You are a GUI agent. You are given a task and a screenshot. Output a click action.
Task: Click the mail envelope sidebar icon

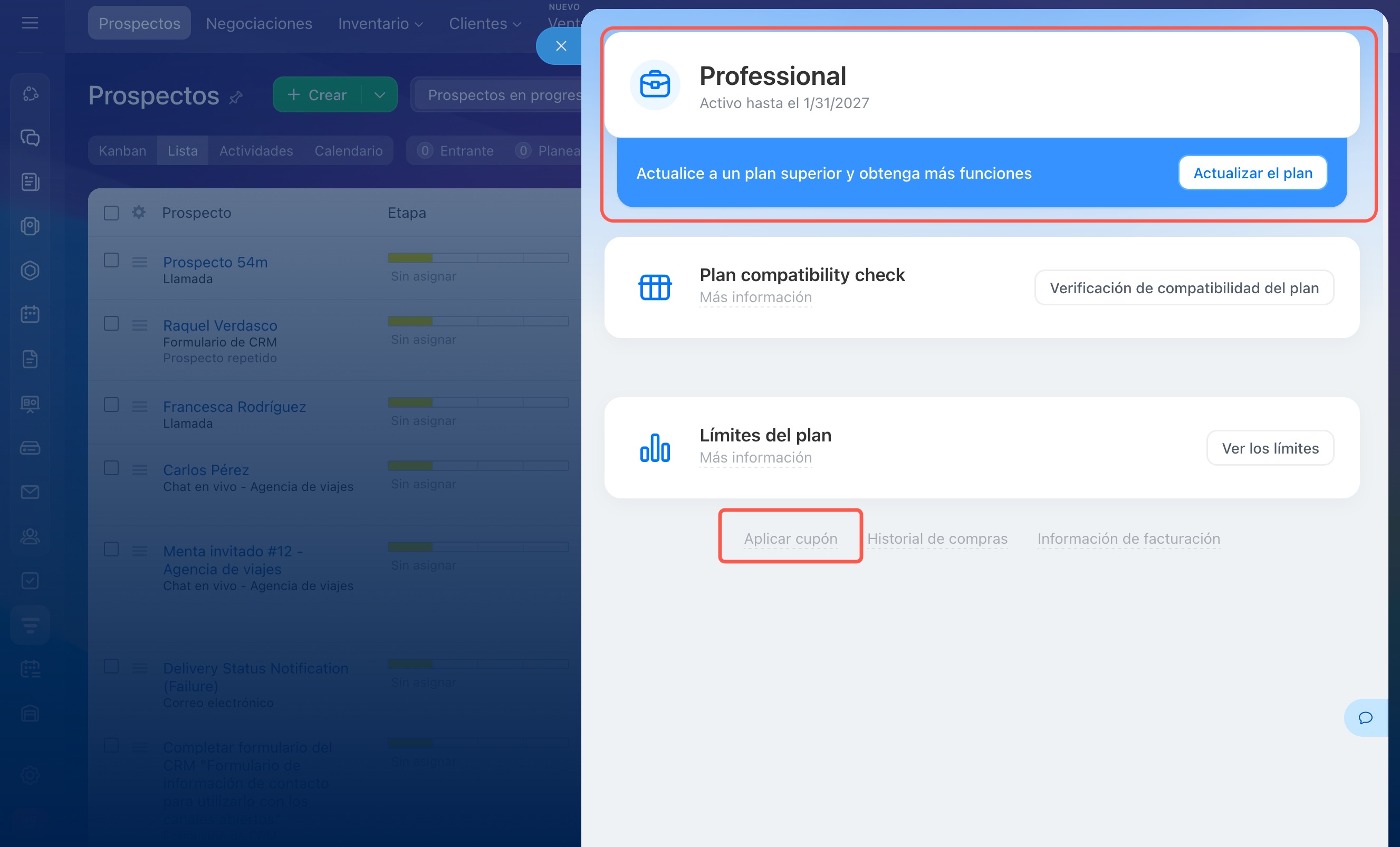(30, 492)
